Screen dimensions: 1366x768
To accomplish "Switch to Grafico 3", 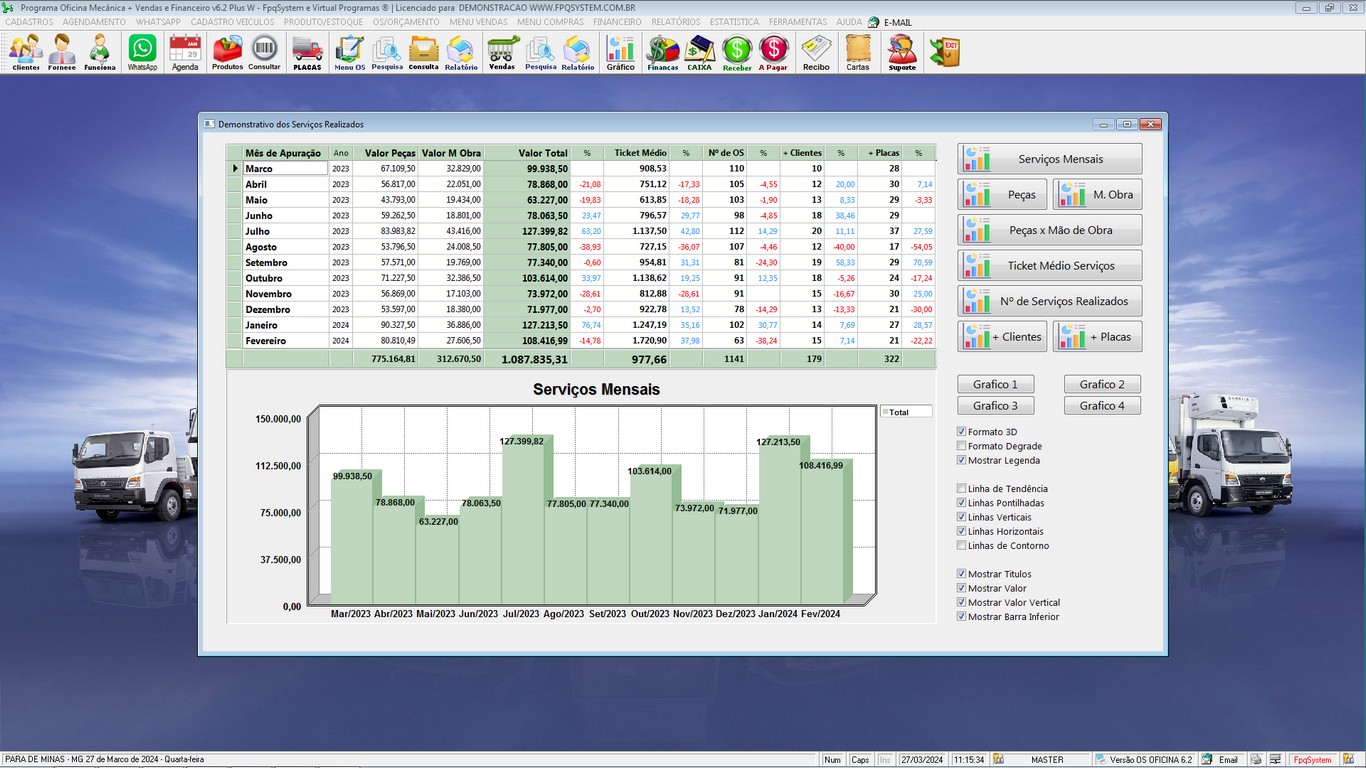I will [x=996, y=406].
